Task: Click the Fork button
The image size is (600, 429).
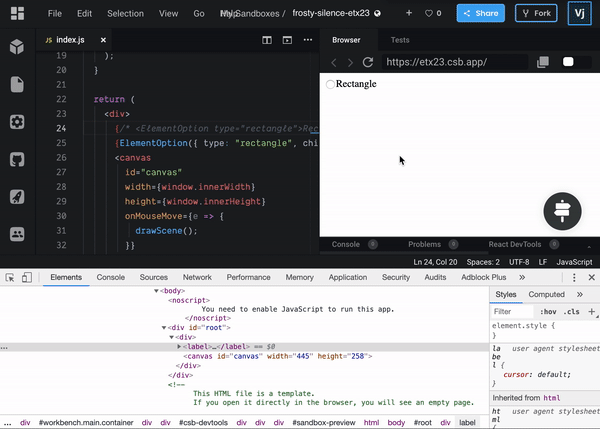Action: click(x=536, y=13)
